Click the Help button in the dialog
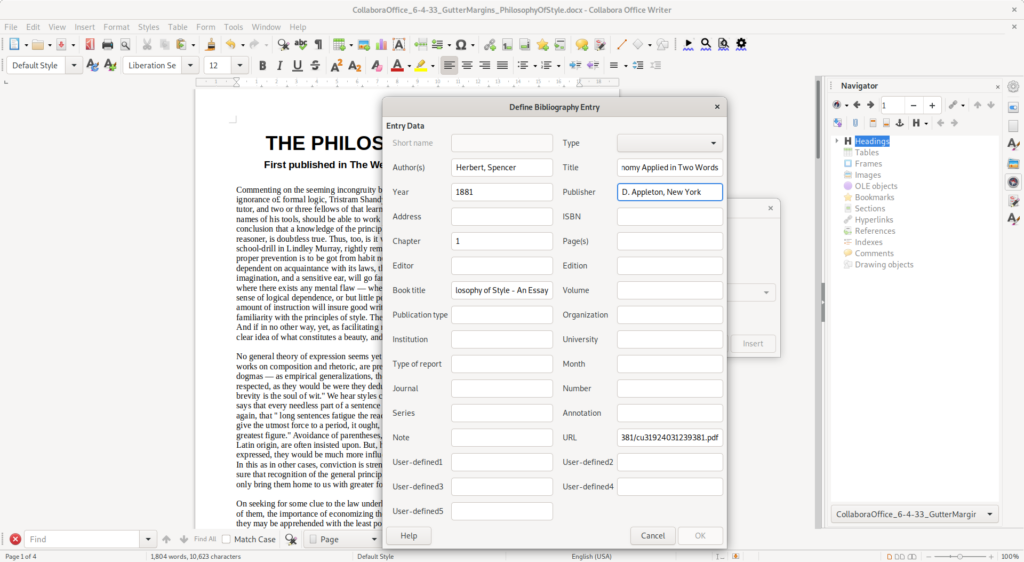Viewport: 1024px width, 562px height. click(x=408, y=536)
